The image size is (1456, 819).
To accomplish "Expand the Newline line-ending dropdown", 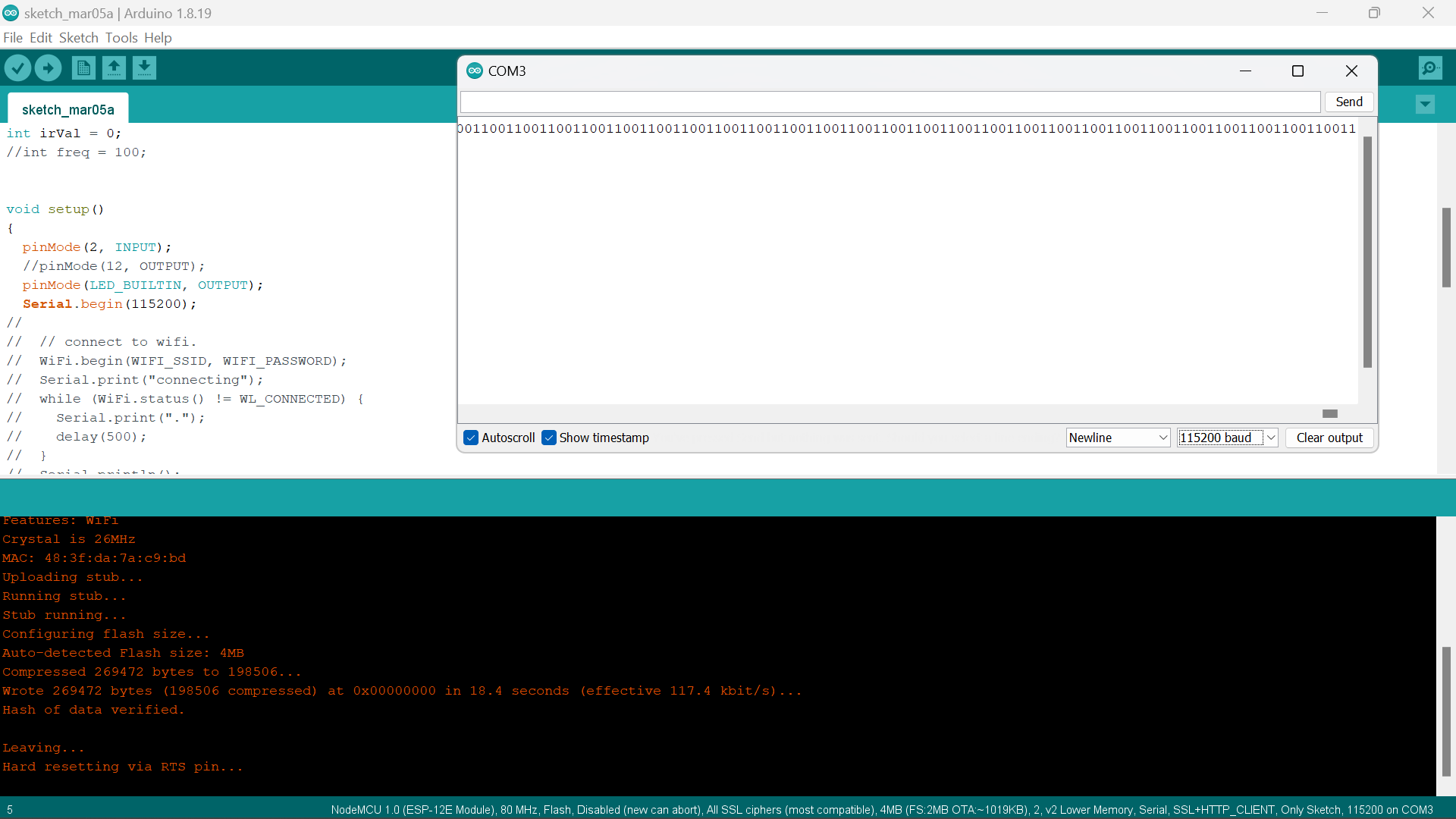I will tap(1118, 438).
